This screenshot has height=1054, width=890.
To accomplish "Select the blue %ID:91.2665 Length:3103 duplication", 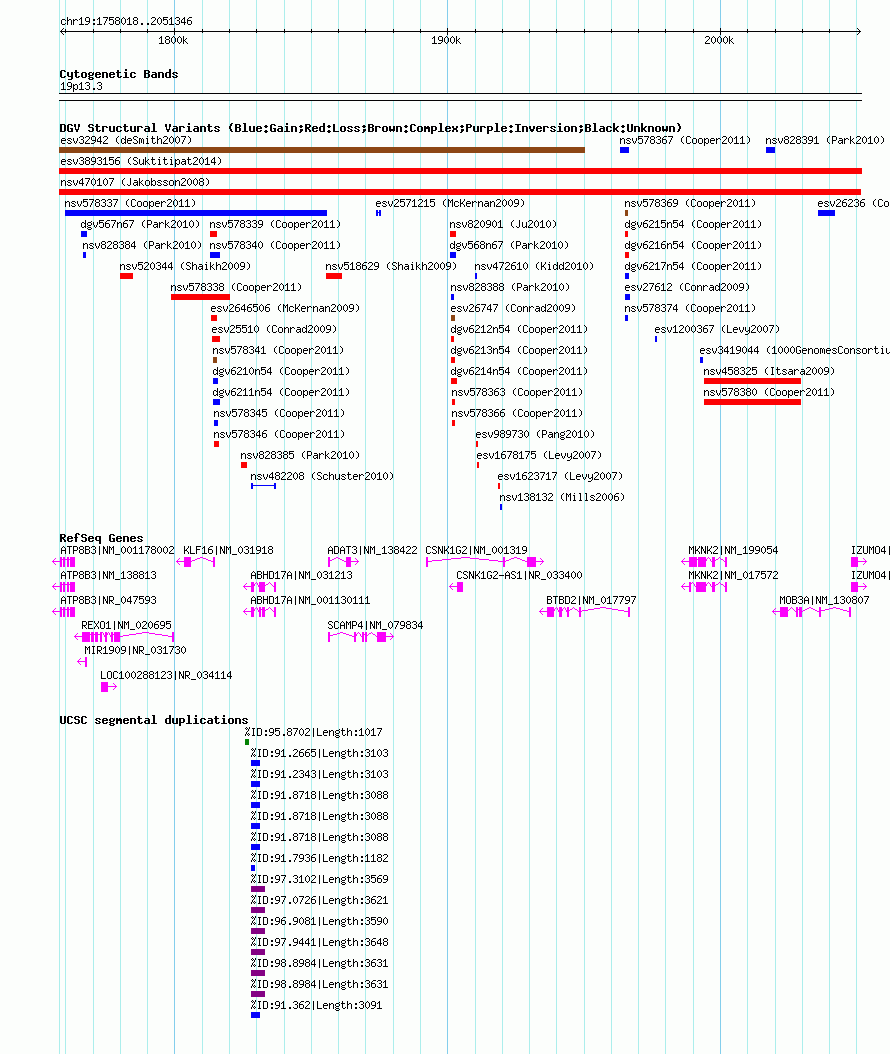I will click(x=255, y=763).
